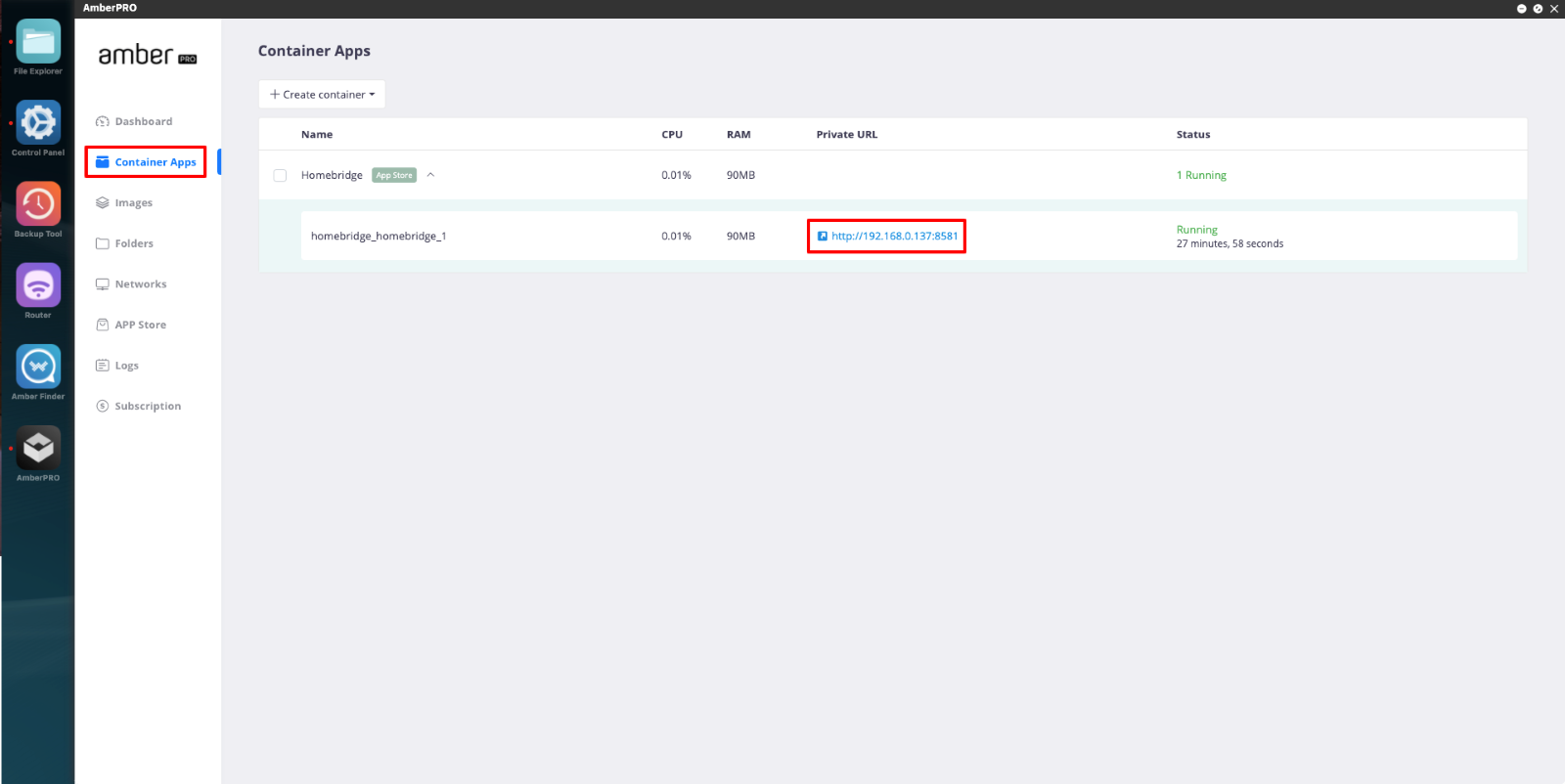The image size is (1565, 784).
Task: Click the Container Apps page heading
Action: tap(314, 51)
